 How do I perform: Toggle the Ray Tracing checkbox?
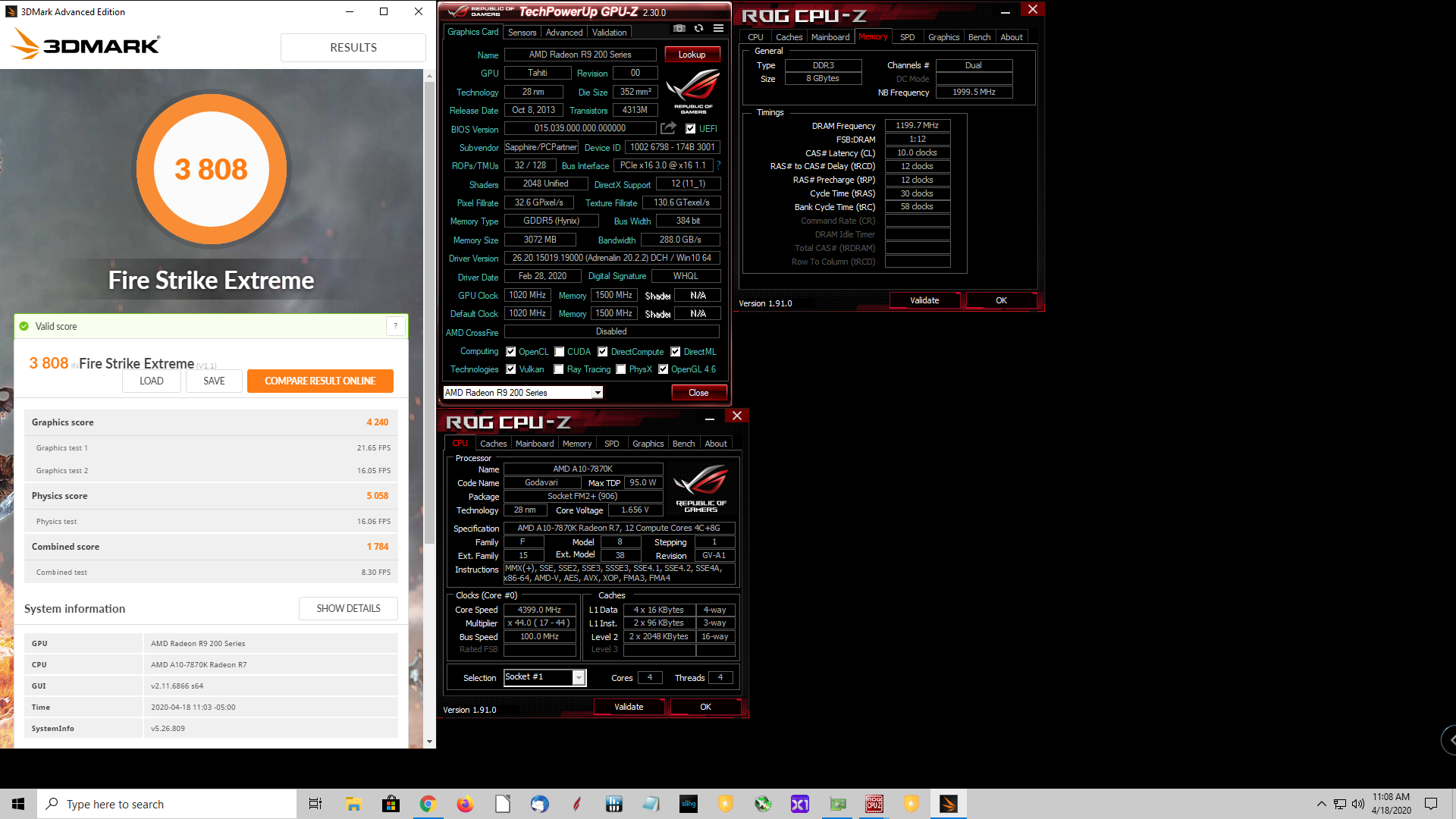pos(559,369)
